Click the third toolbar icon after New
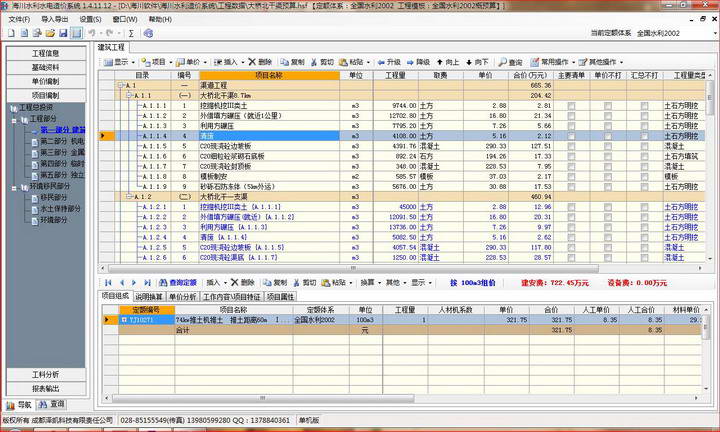The width and height of the screenshot is (720, 432). pyautogui.click(x=37, y=33)
